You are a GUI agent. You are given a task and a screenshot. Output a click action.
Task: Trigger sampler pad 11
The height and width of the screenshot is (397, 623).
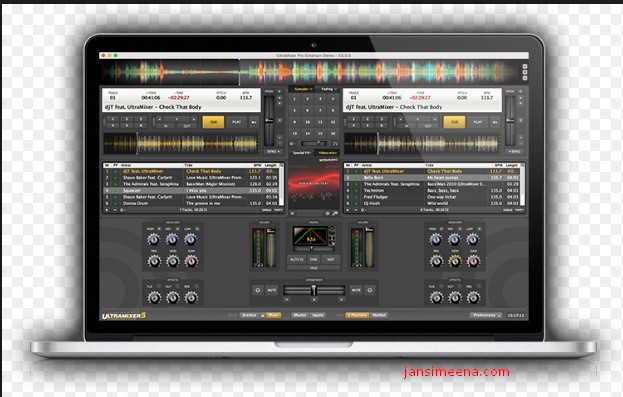(320, 122)
